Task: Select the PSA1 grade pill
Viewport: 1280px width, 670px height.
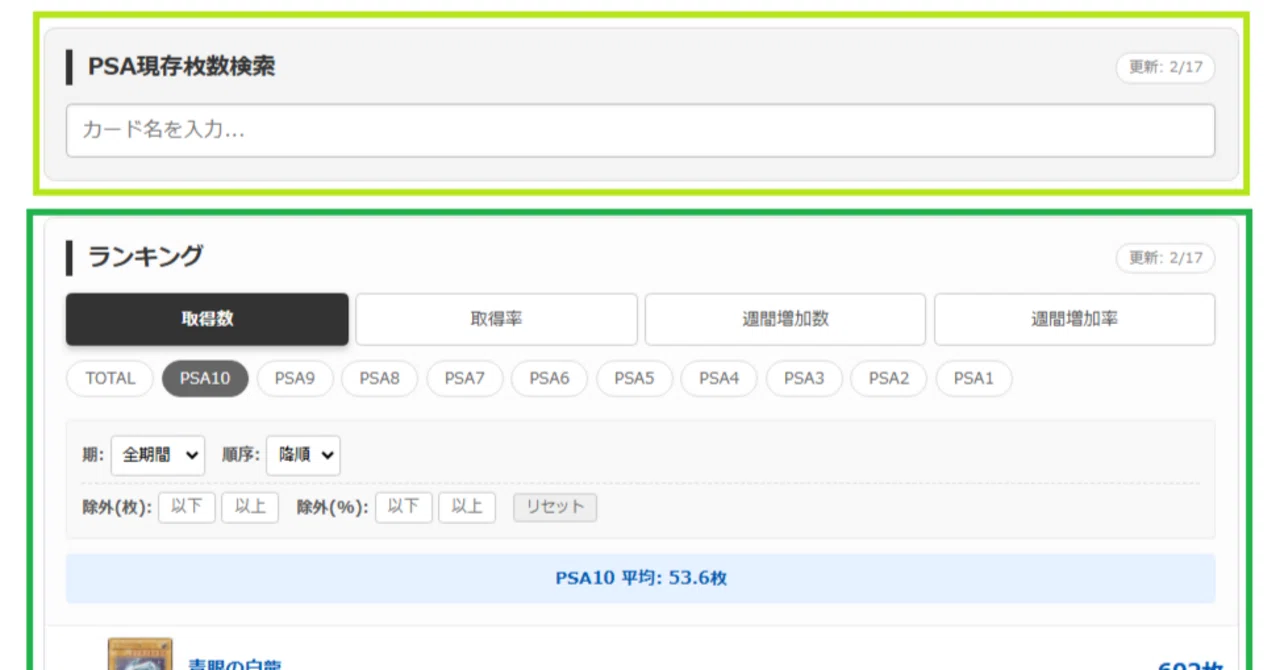Action: 973,379
